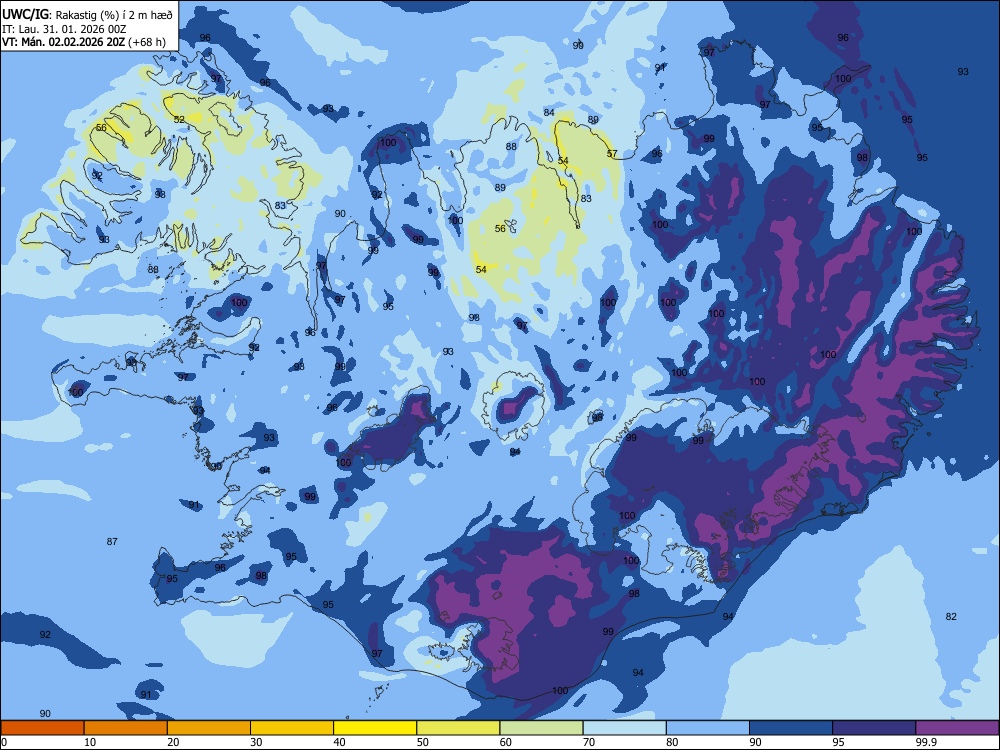Click the dark orange 0–10 legend swatch
The height and width of the screenshot is (750, 1000).
[42, 728]
